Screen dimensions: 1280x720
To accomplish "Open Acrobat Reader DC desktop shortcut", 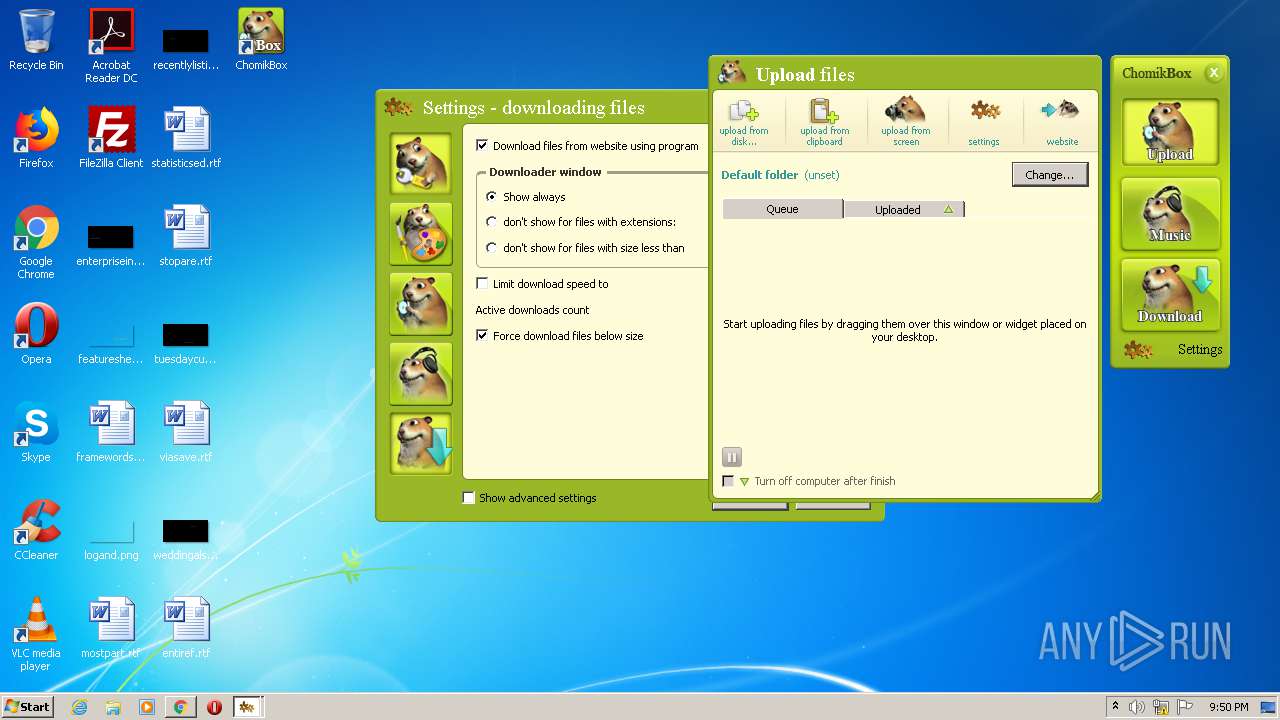I will pos(111,46).
